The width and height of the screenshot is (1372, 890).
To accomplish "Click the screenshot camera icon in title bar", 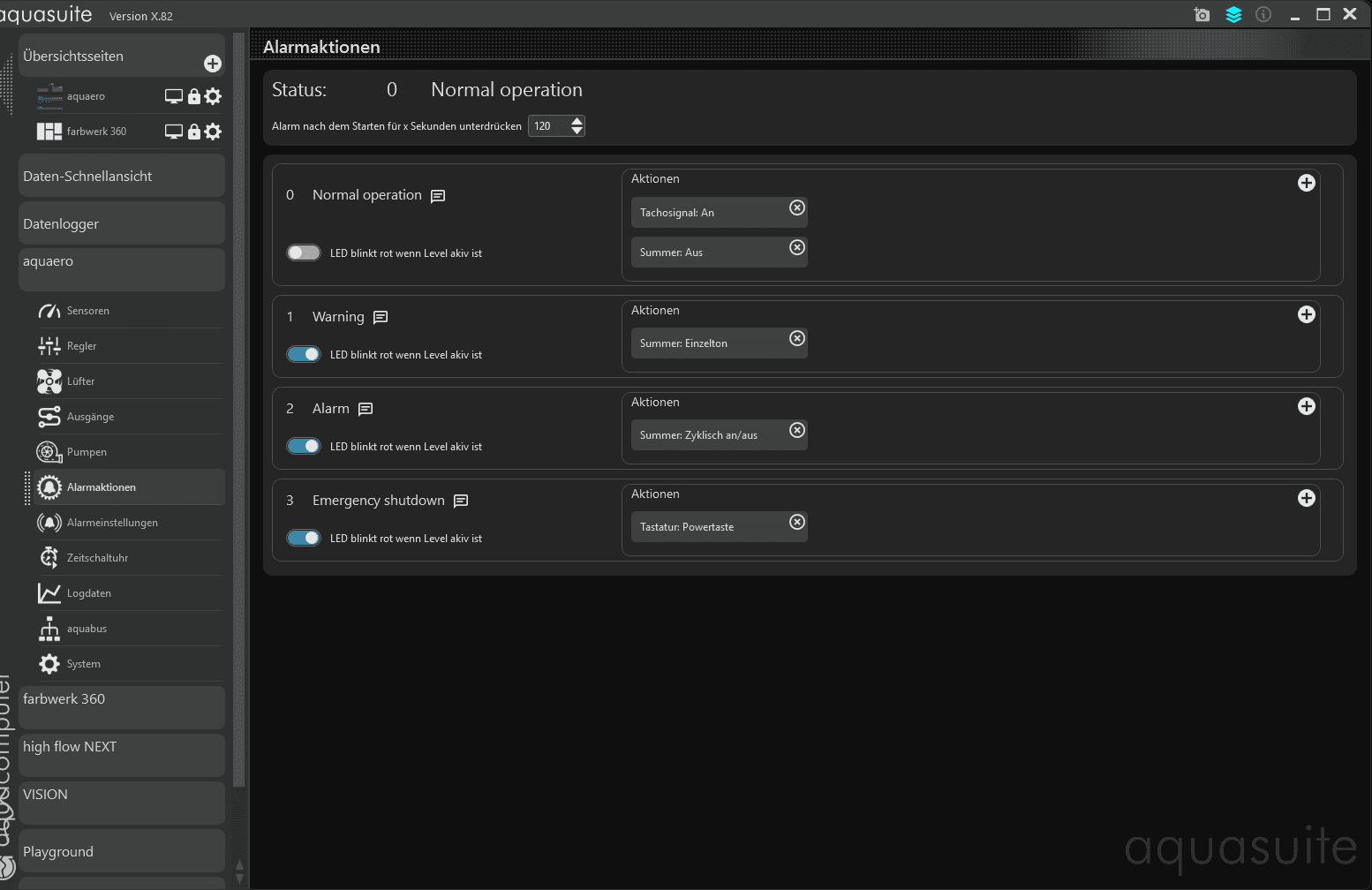I will tap(1202, 15).
